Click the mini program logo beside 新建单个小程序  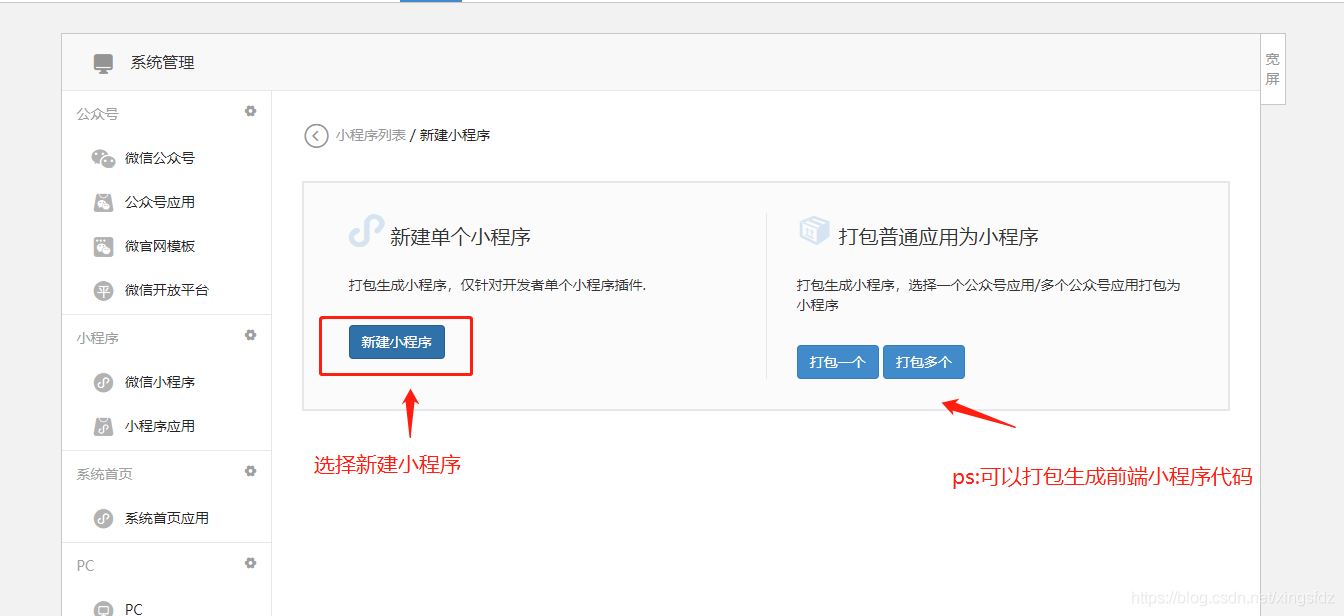pos(366,232)
